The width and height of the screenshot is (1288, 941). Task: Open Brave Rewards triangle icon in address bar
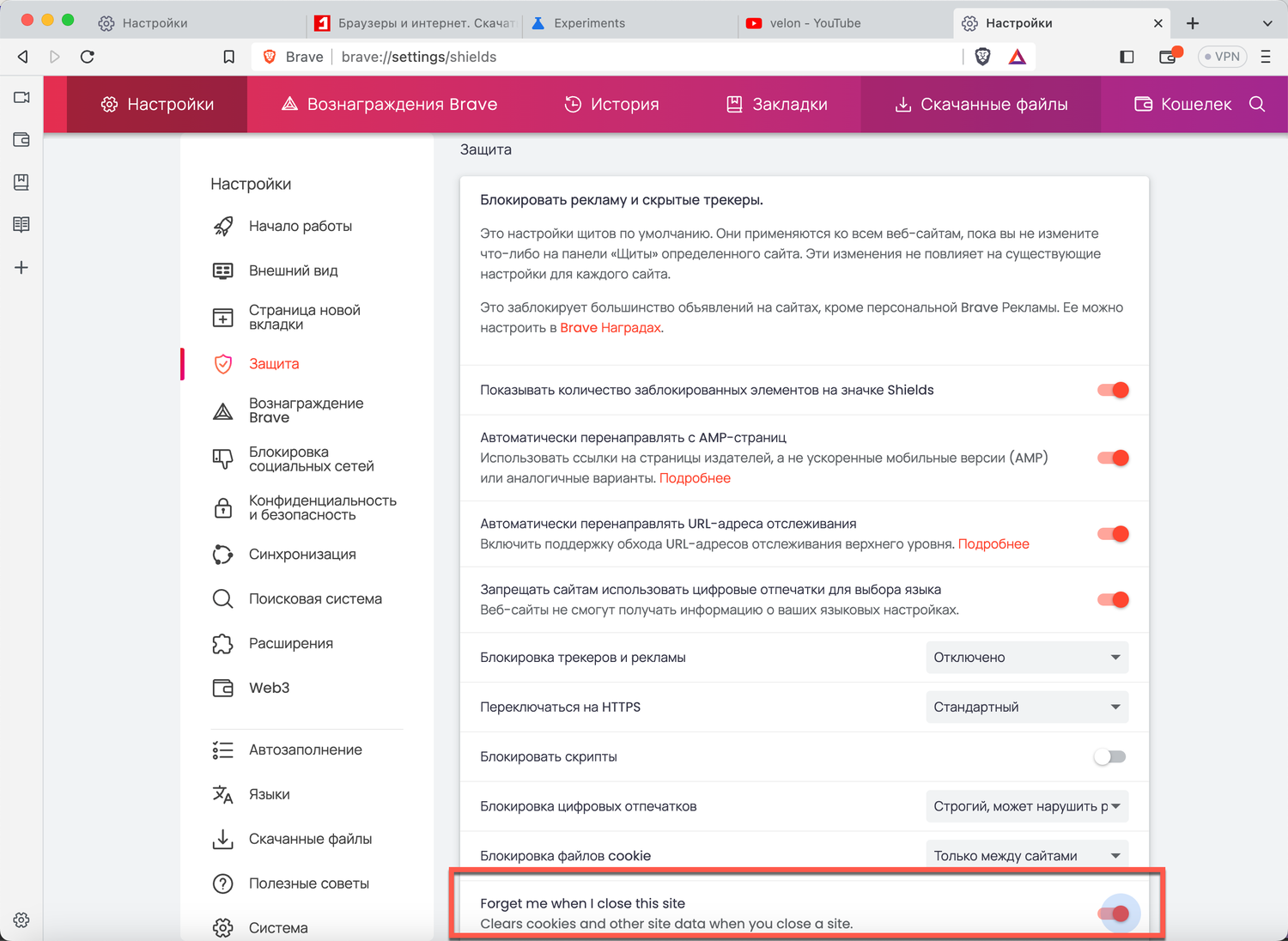coord(1018,57)
